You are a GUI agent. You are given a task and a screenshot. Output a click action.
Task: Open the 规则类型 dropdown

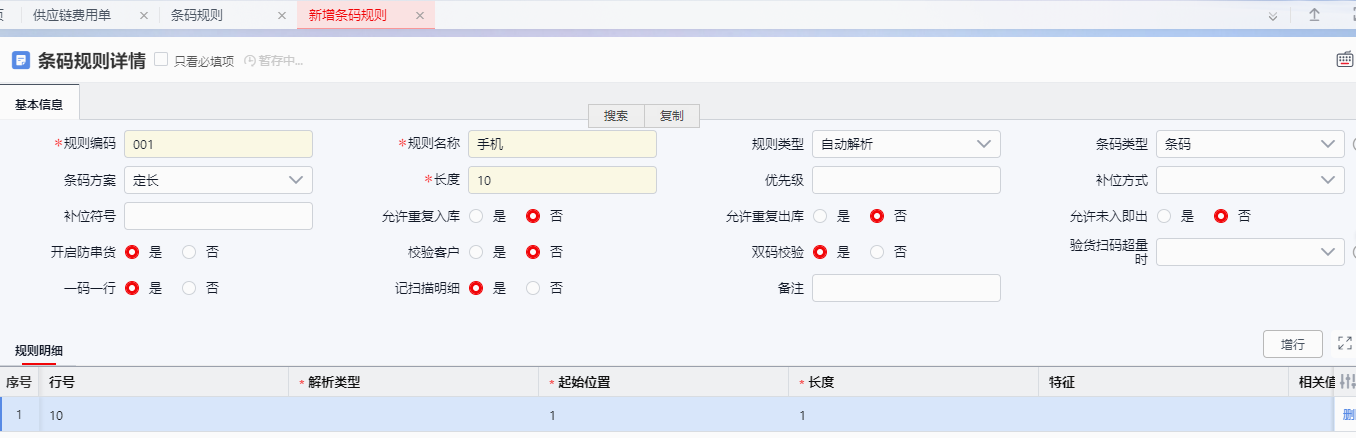pos(906,144)
